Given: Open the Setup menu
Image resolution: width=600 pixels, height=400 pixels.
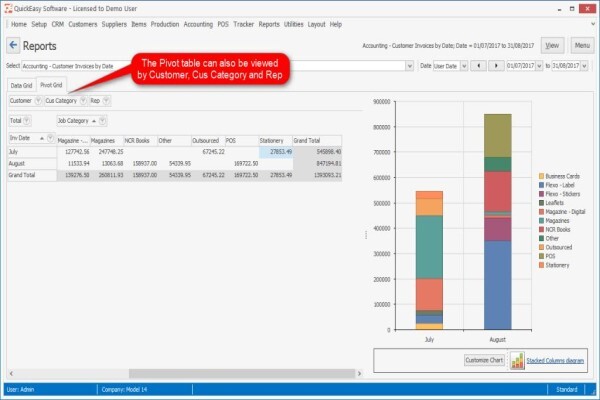Looking at the screenshot, I should 39,24.
